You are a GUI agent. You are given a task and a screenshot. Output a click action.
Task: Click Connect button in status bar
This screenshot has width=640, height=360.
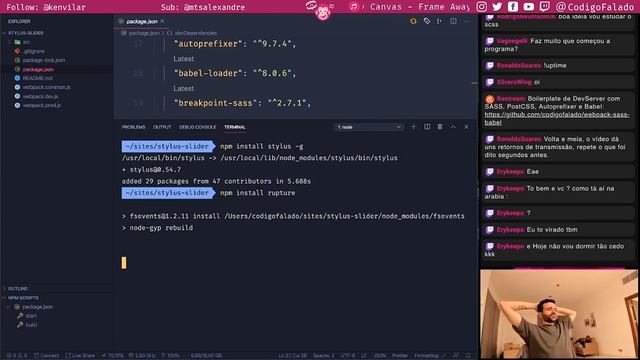[47, 356]
